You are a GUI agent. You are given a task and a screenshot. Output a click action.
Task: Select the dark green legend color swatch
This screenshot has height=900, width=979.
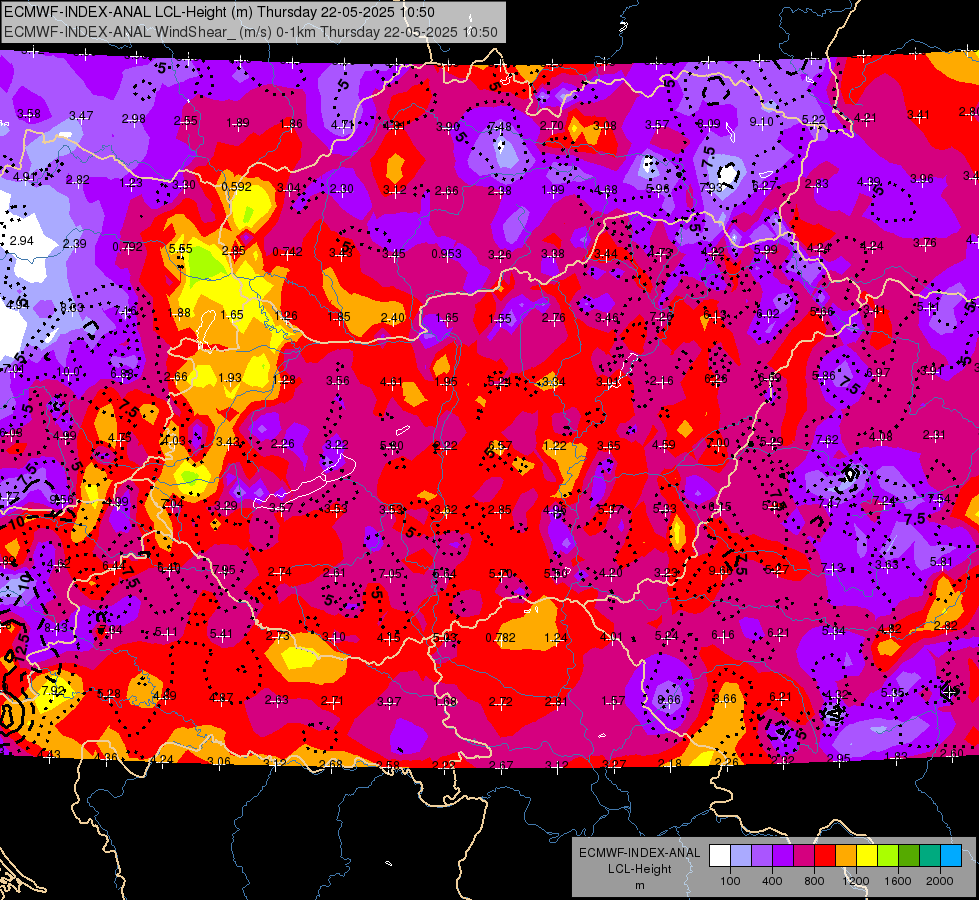click(909, 856)
